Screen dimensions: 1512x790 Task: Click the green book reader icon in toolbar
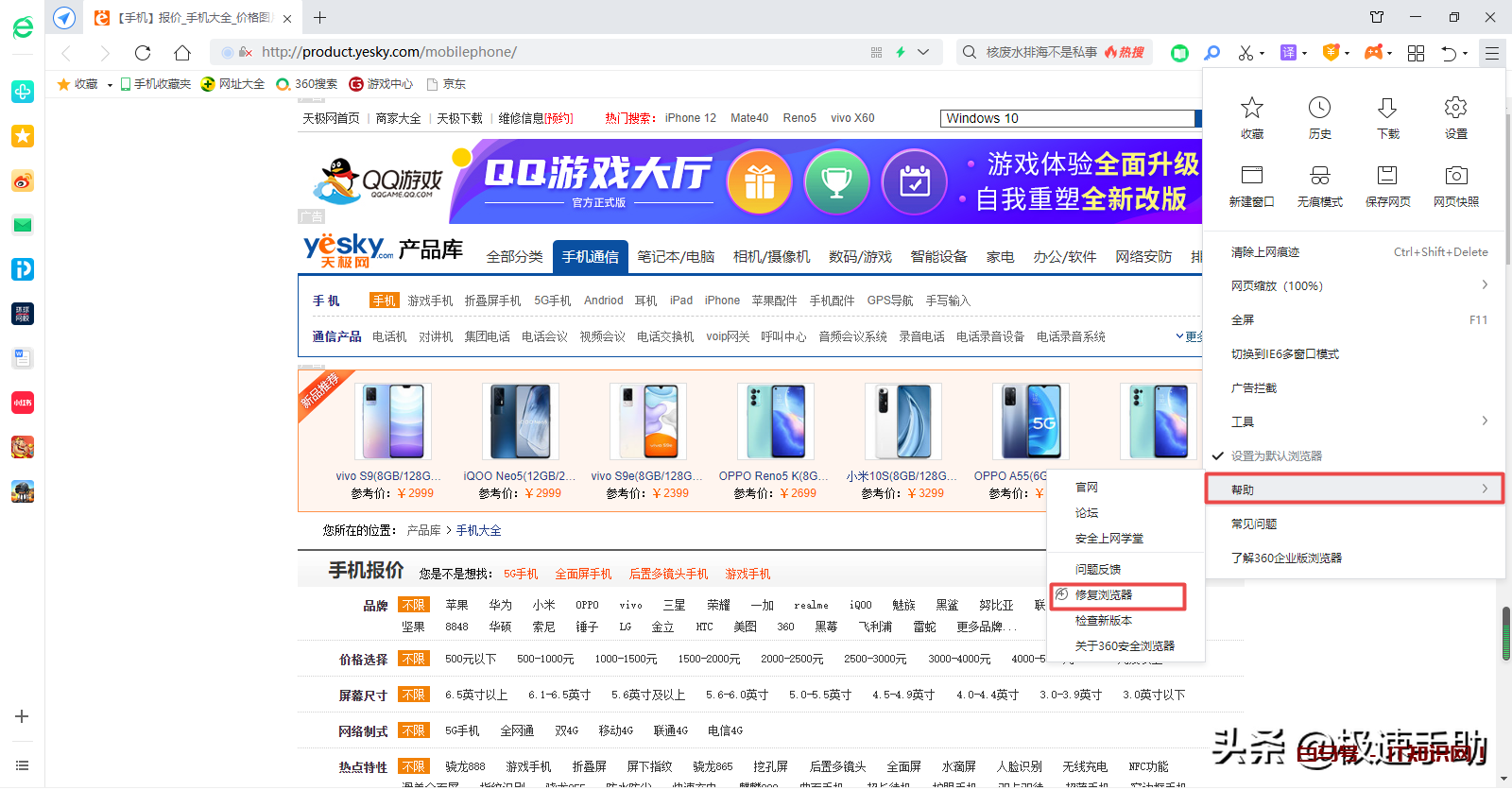pos(1179,53)
